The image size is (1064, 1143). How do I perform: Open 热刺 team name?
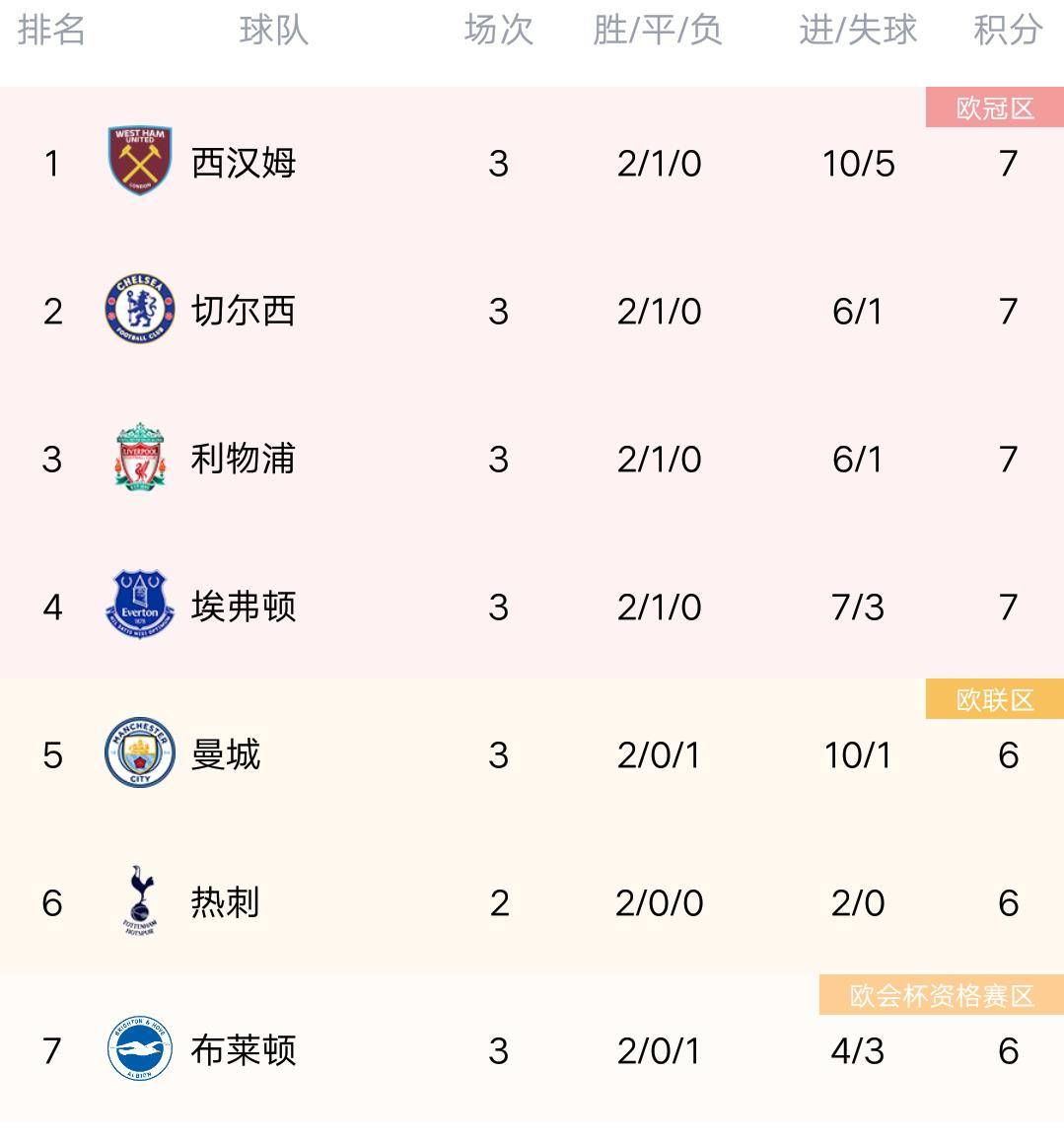click(226, 902)
